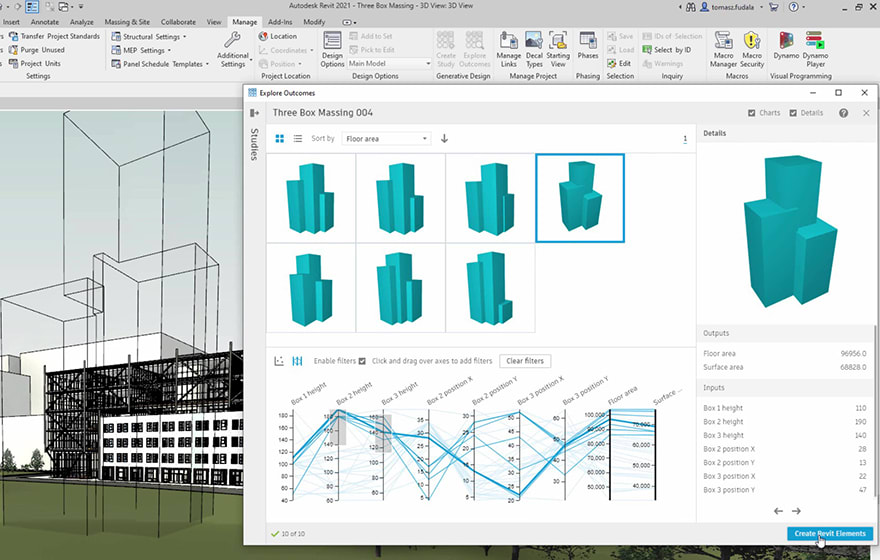Go to next outcome arrow
Image resolution: width=880 pixels, height=560 pixels.
tap(796, 511)
